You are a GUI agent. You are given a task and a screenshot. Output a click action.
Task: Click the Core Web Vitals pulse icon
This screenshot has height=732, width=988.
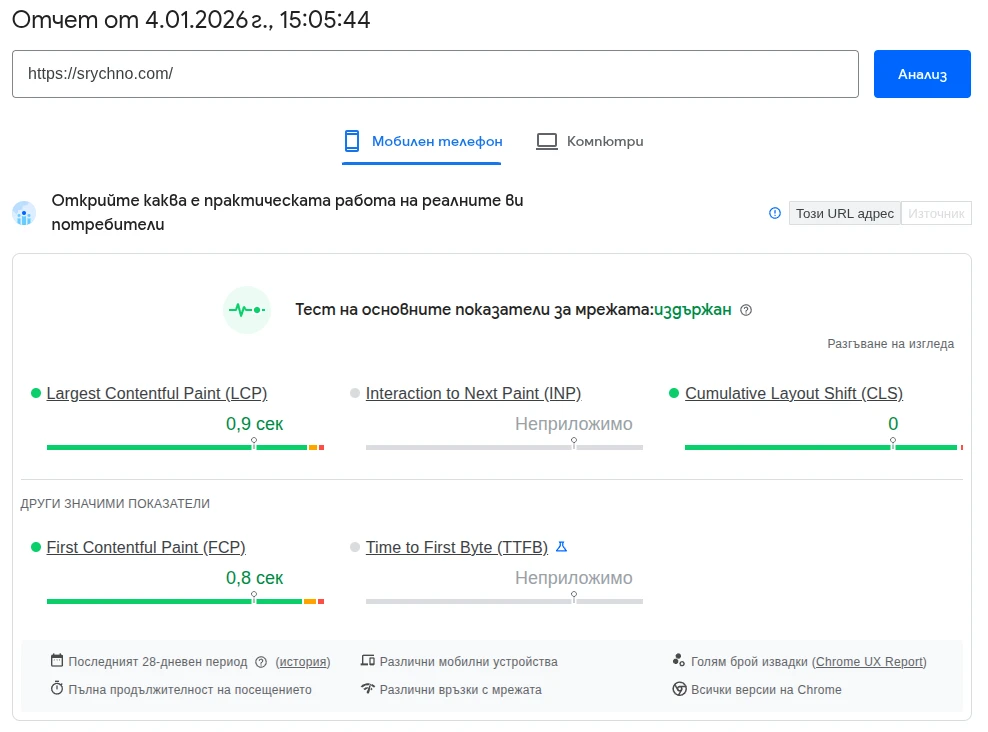point(247,310)
